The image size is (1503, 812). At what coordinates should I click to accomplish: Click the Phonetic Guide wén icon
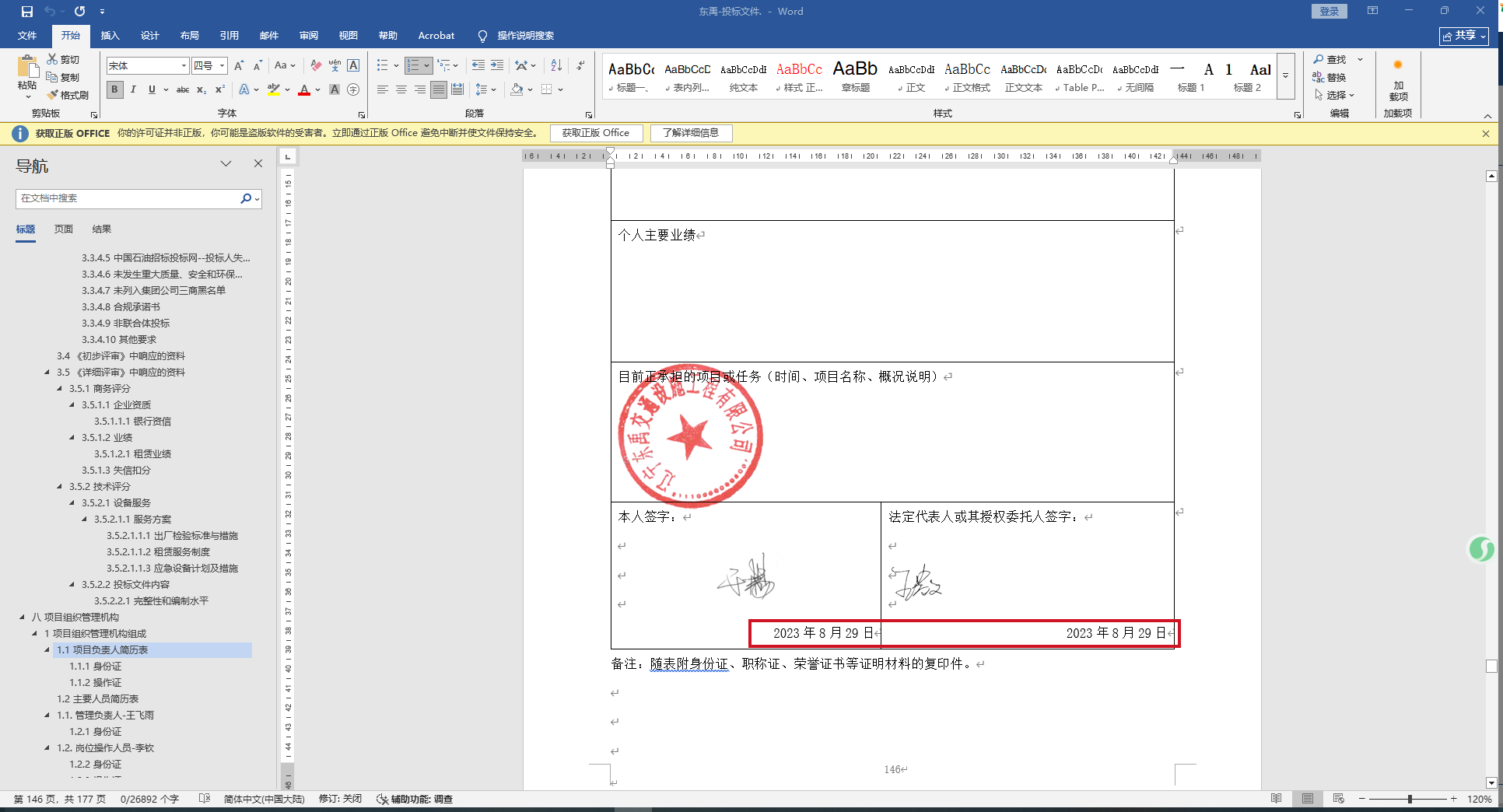pos(335,66)
